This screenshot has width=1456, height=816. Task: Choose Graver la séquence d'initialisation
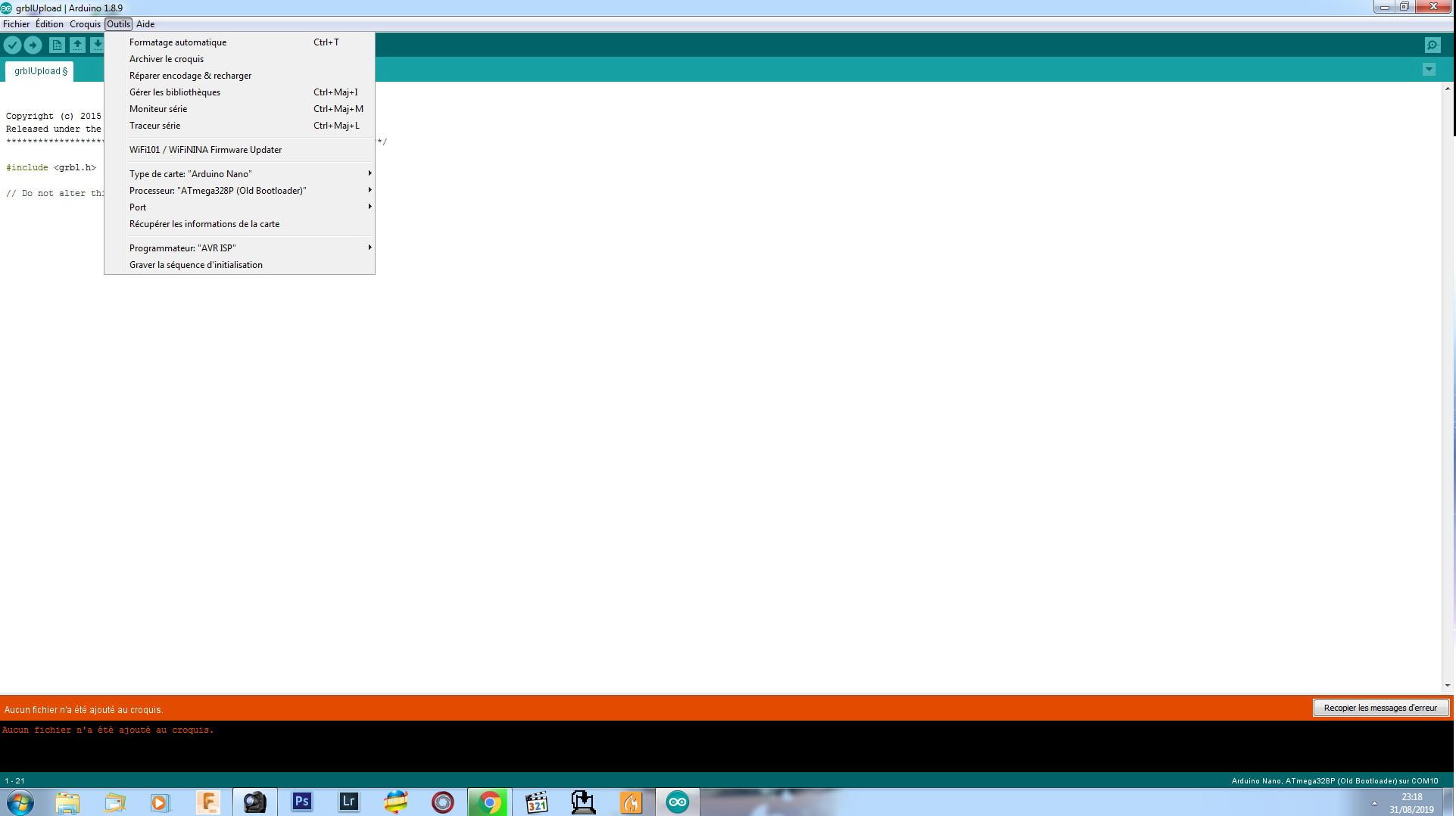(239, 265)
